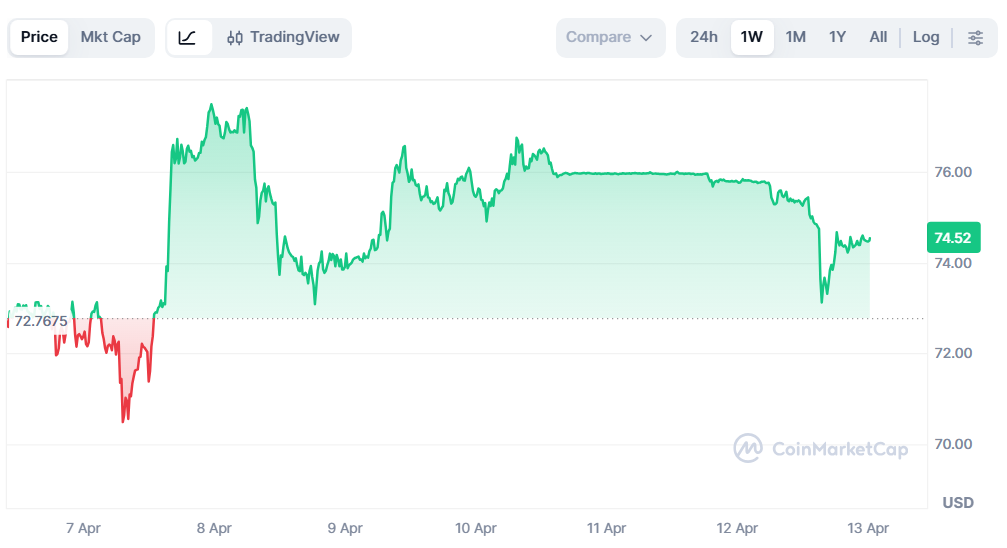The image size is (1007, 548).
Task: Click the Compare dropdown chevron
Action: coord(646,38)
